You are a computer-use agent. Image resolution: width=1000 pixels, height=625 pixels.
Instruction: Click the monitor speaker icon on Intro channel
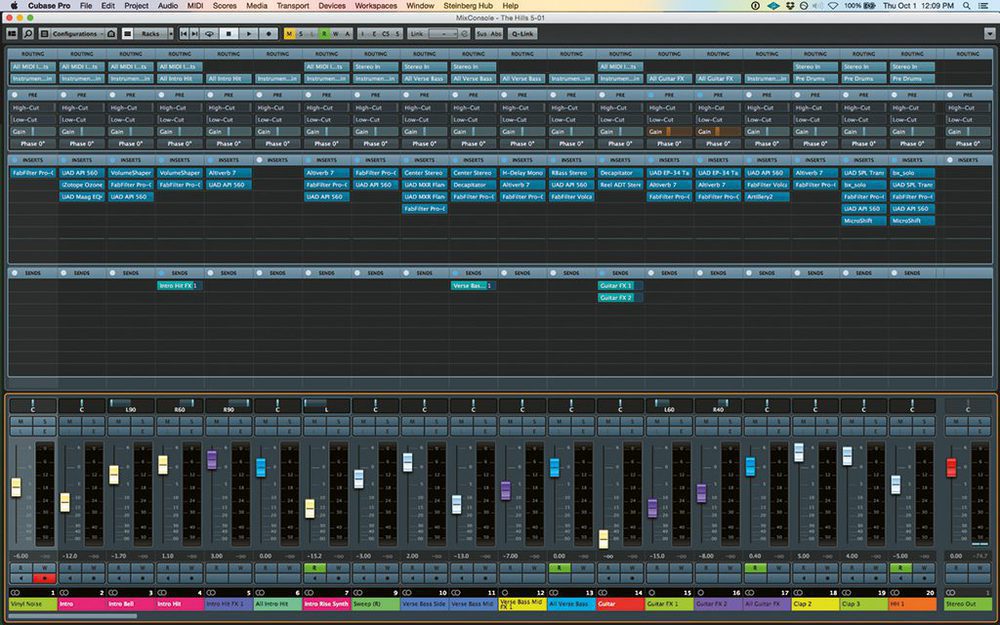coord(70,578)
